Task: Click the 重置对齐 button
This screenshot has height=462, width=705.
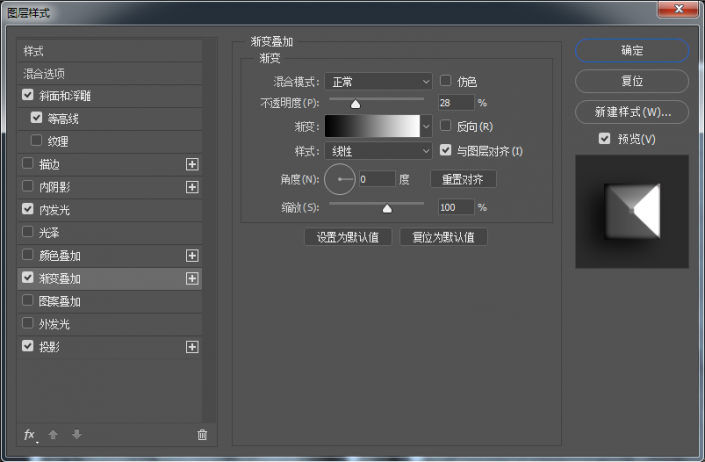Action: (x=463, y=179)
